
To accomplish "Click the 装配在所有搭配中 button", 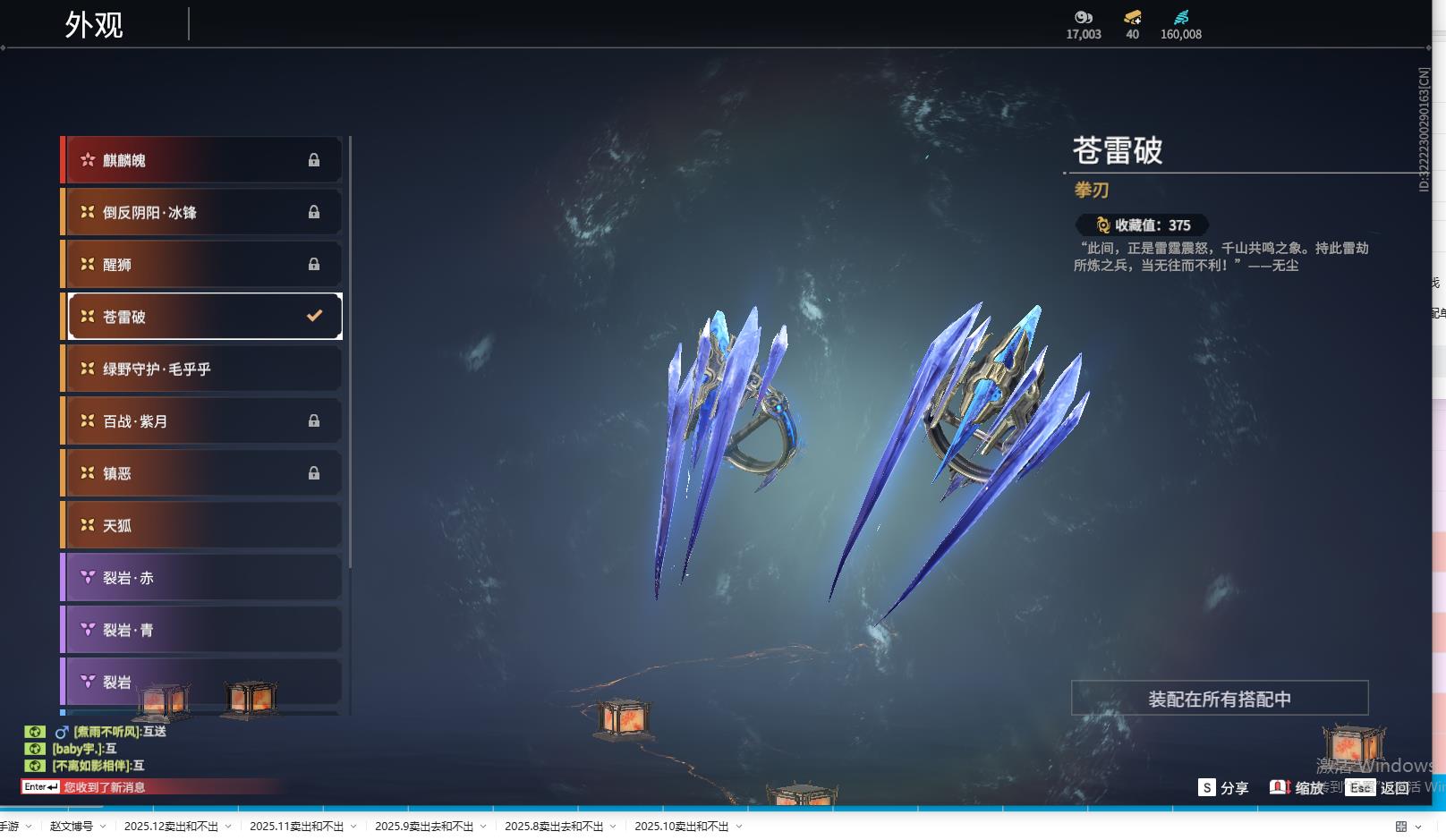I will click(1220, 698).
